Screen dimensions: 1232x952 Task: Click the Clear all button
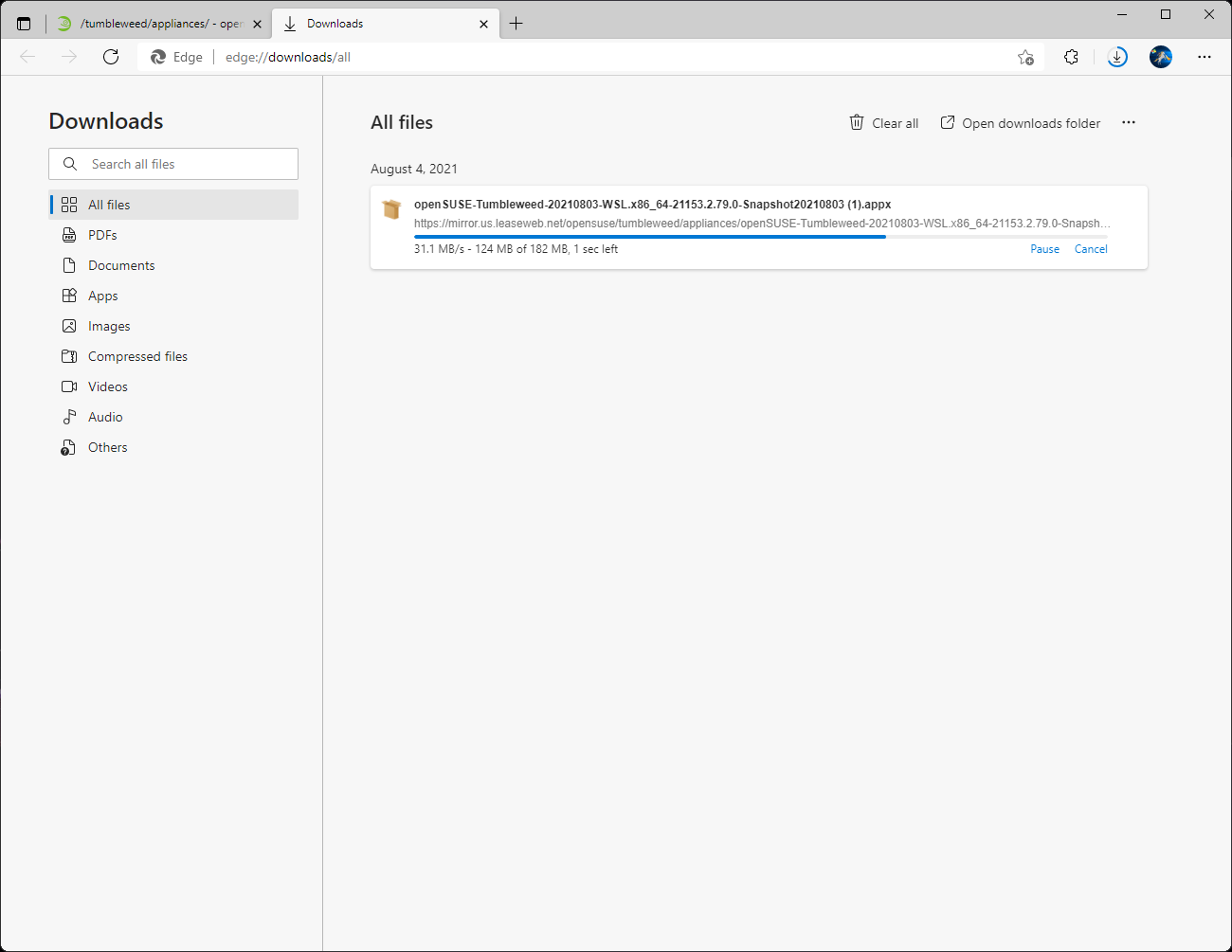click(x=884, y=123)
